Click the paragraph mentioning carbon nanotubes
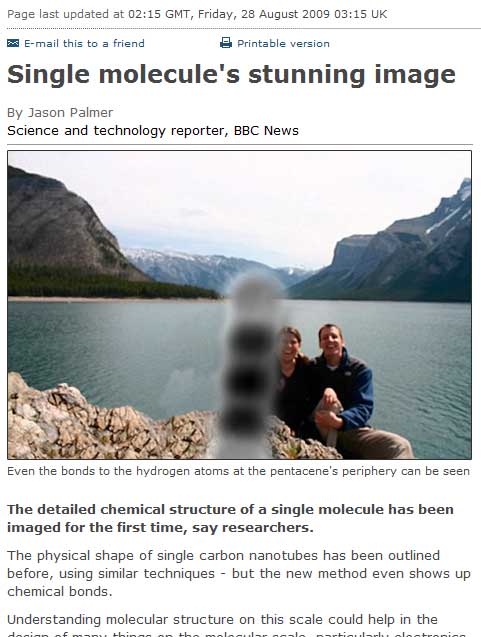This screenshot has height=637, width=481. pos(239,573)
